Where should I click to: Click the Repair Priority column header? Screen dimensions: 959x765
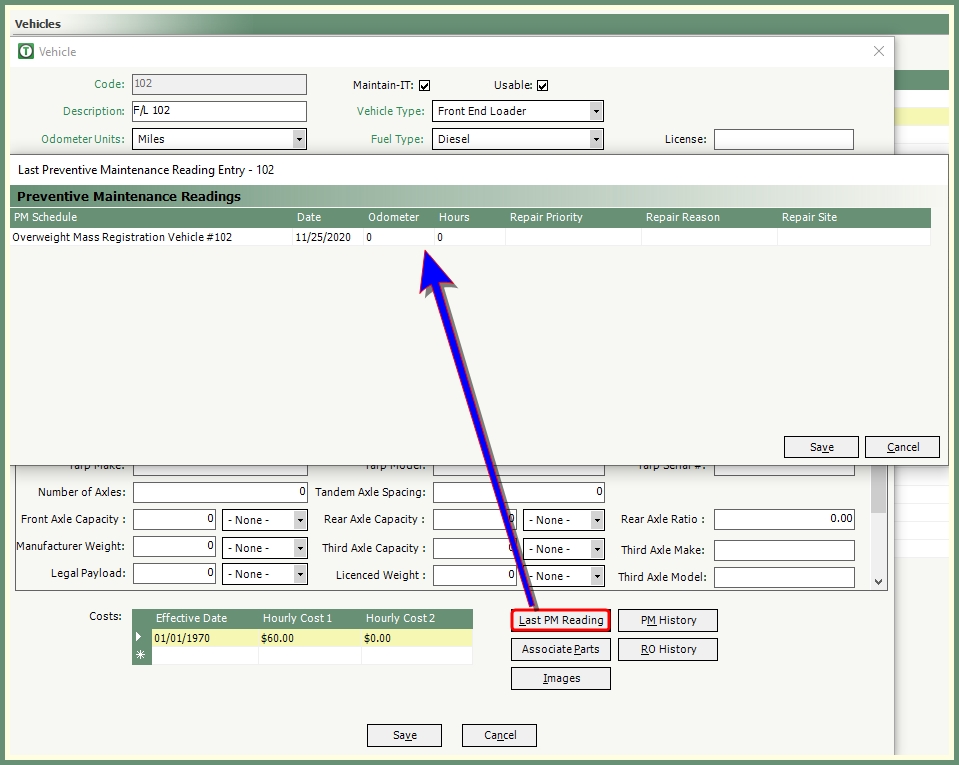(x=547, y=217)
